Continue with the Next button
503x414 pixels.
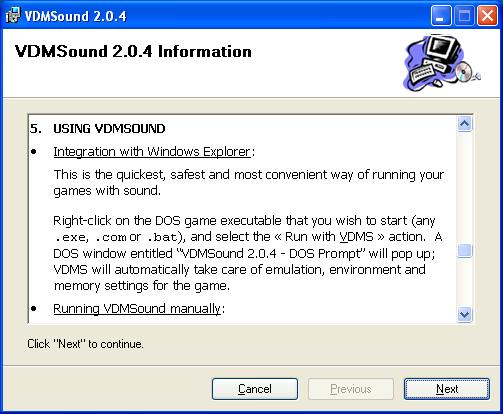click(x=447, y=389)
